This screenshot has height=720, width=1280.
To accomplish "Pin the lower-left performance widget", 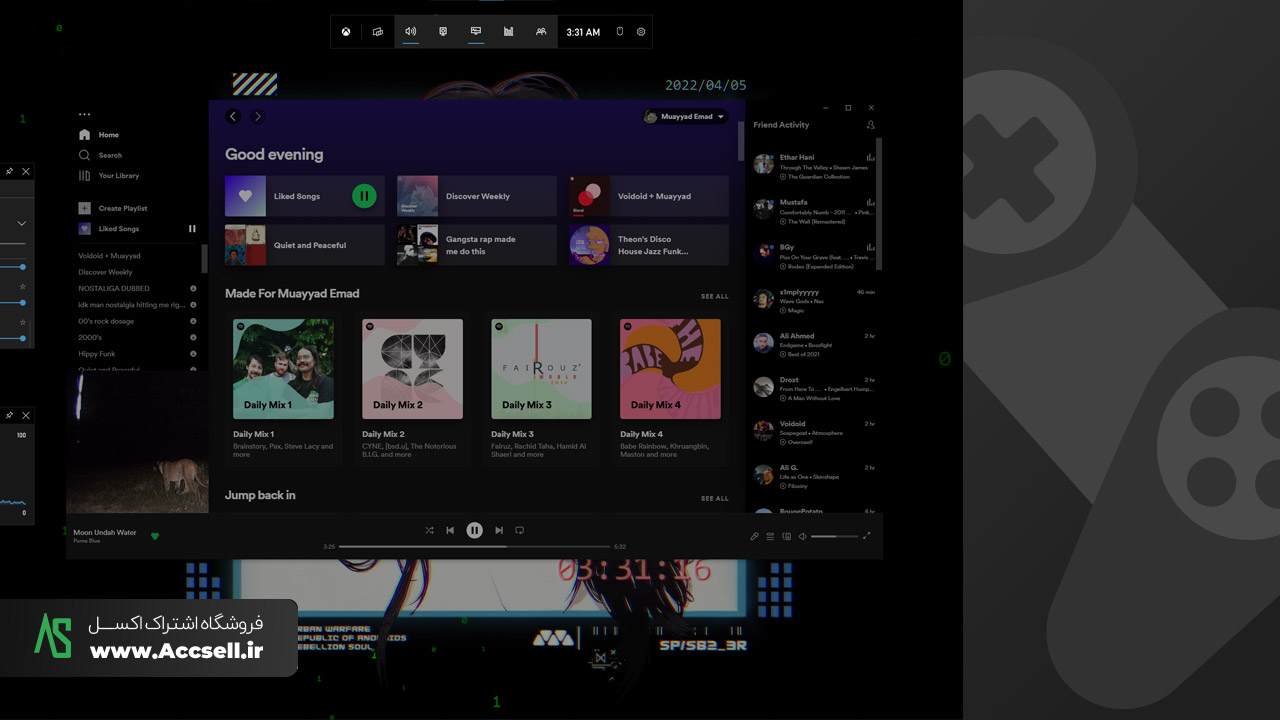I will click(9, 415).
